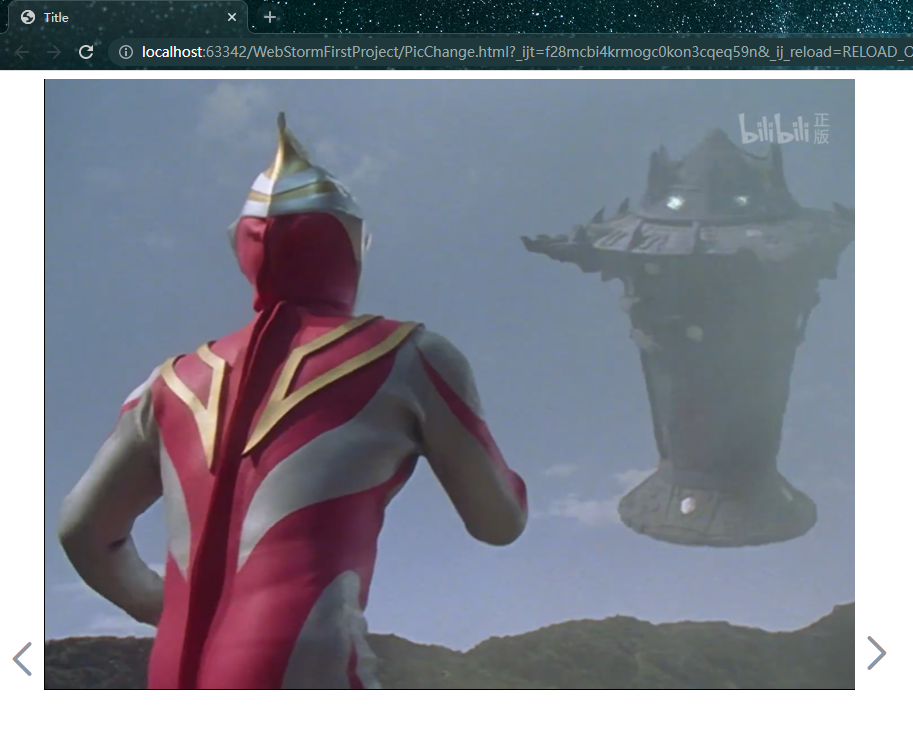This screenshot has width=913, height=729.
Task: Go back using browser back arrow
Action: pos(22,52)
